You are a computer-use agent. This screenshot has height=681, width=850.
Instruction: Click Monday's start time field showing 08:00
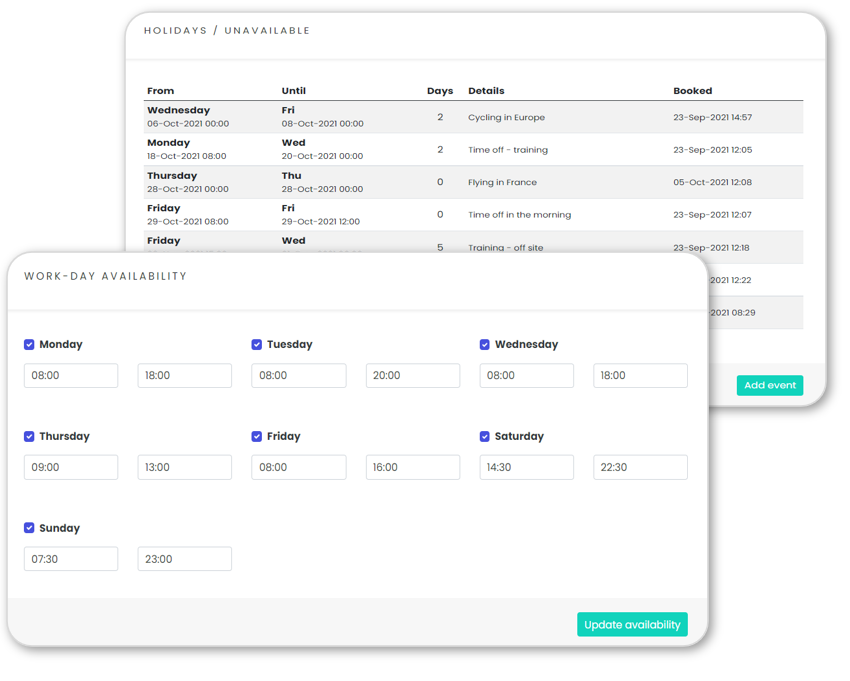70,375
